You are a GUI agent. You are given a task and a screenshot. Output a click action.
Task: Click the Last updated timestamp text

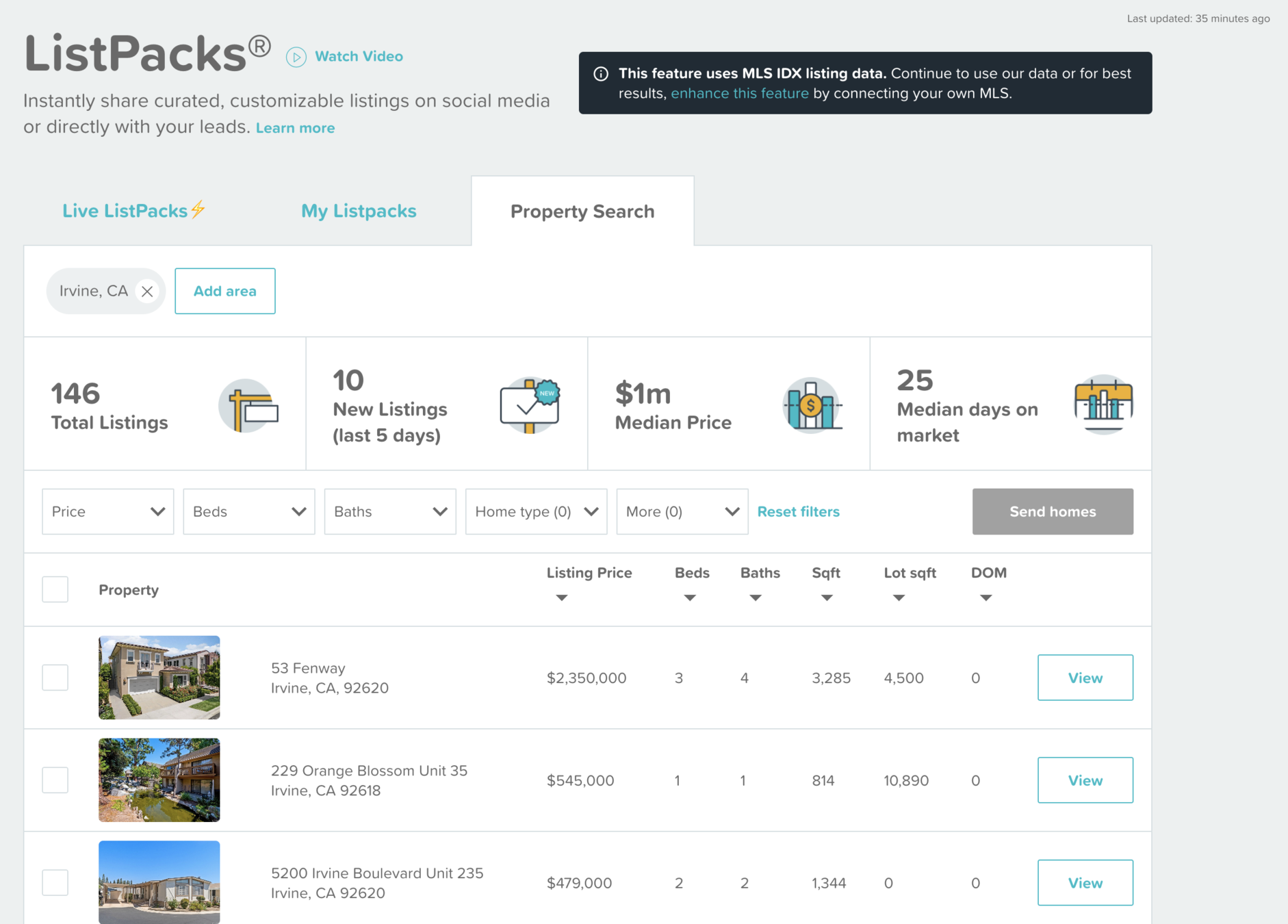coord(1198,18)
